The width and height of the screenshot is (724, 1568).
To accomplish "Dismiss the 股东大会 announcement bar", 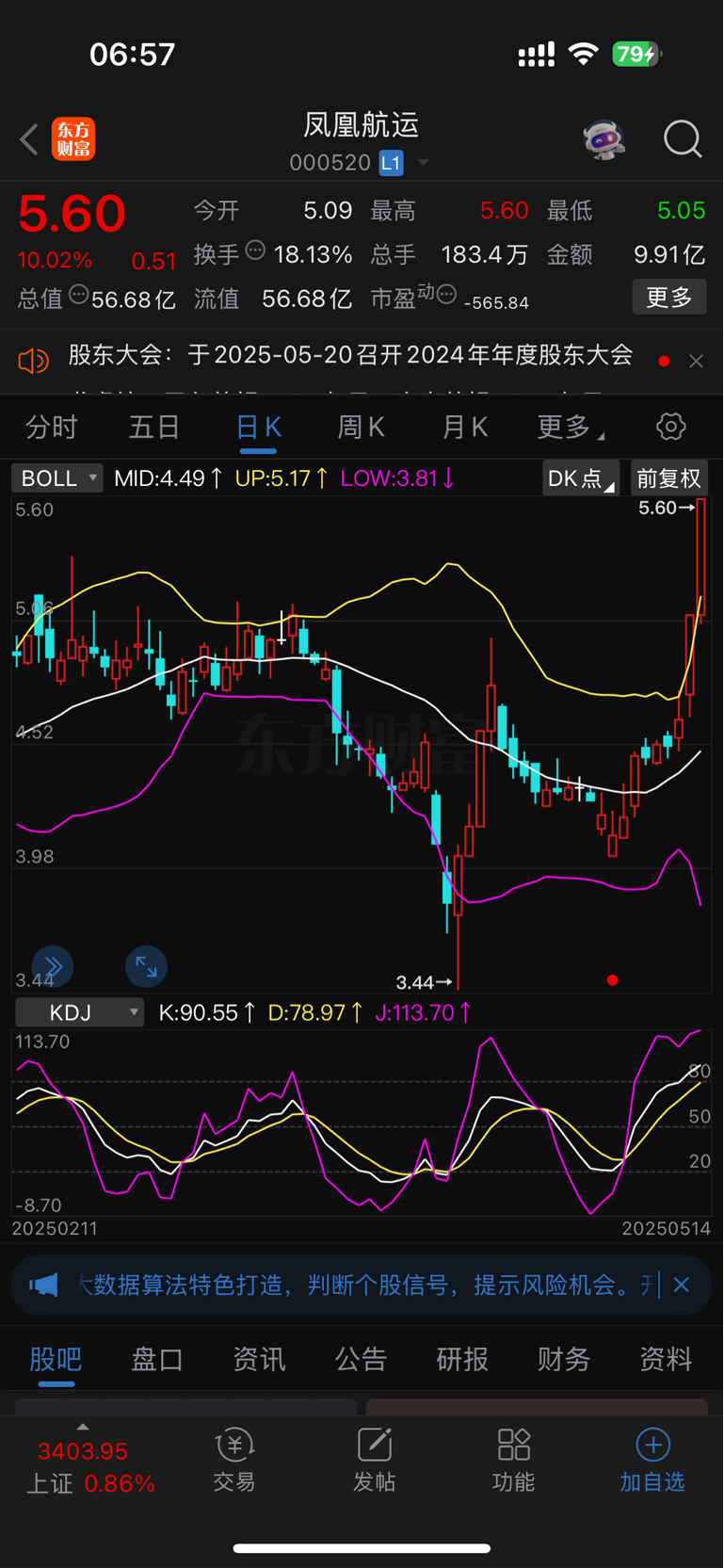I will click(696, 361).
